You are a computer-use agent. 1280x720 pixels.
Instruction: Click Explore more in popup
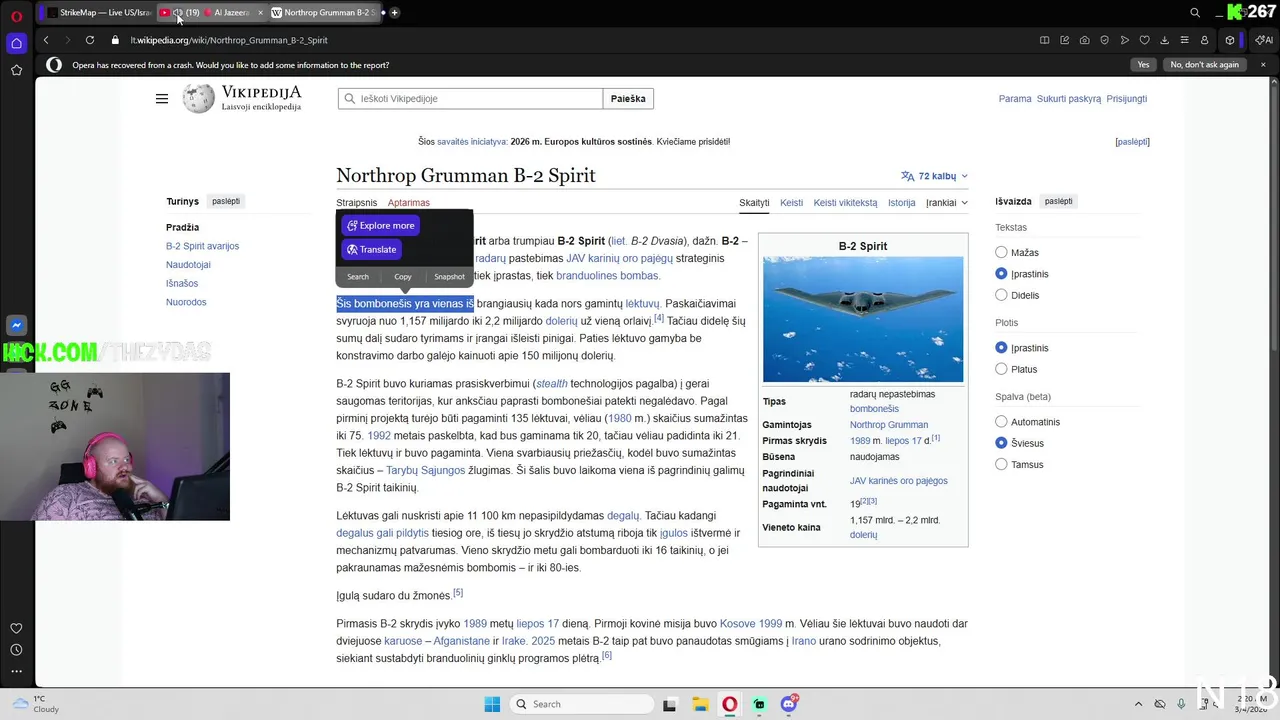click(x=380, y=226)
